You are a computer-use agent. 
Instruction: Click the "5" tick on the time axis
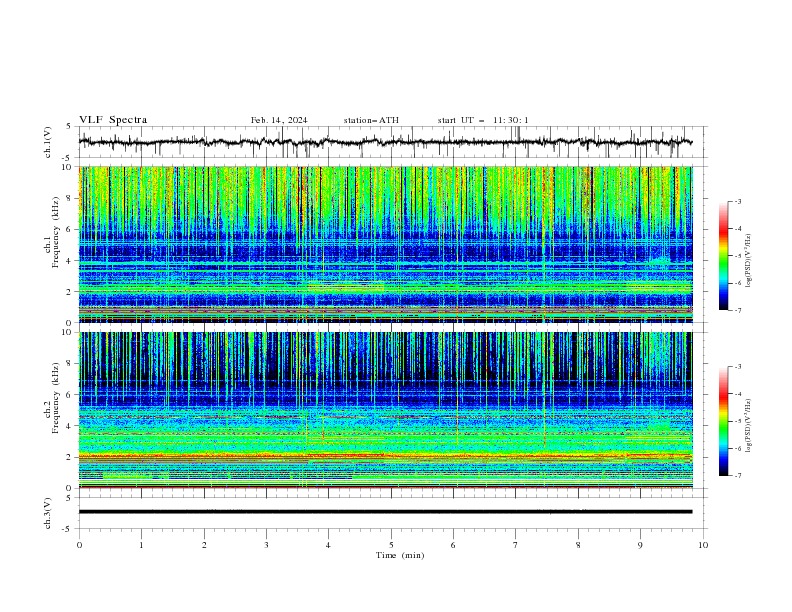pos(391,545)
